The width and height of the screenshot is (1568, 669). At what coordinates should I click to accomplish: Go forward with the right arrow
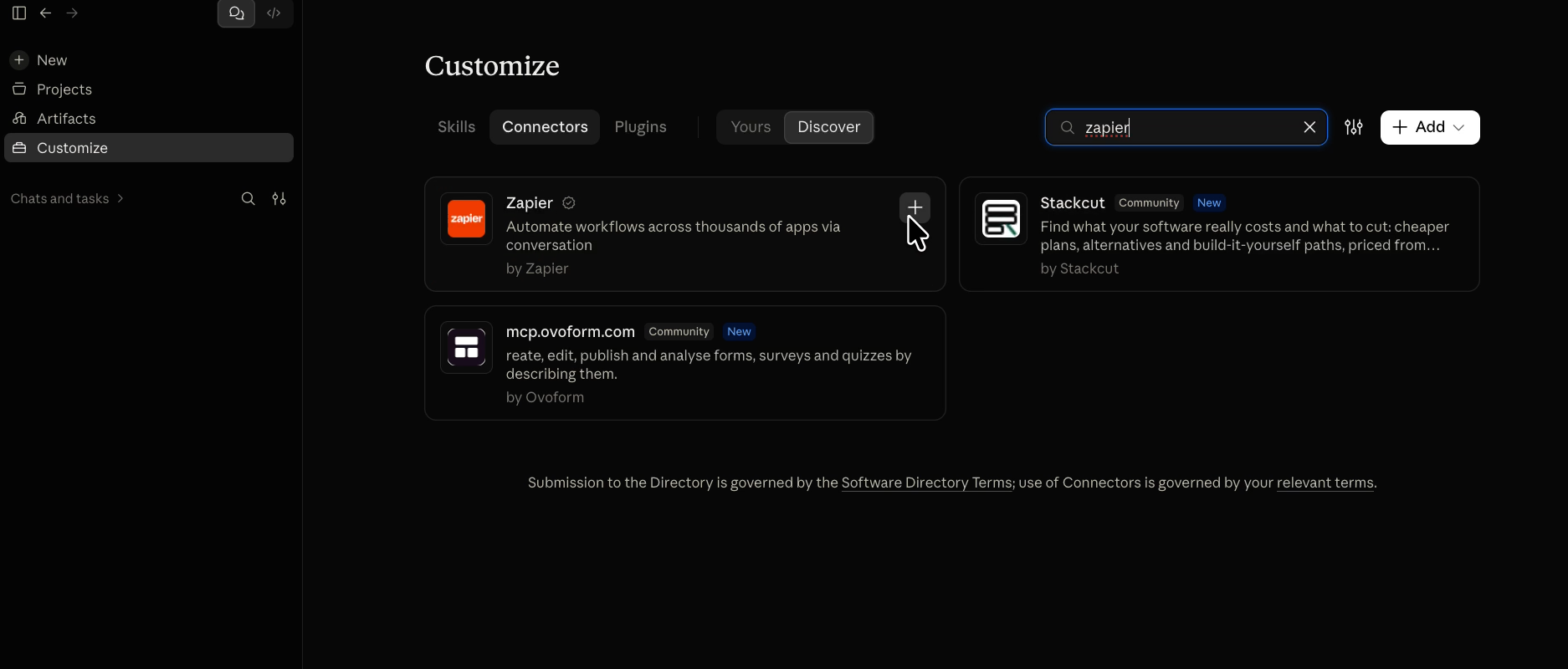73,13
